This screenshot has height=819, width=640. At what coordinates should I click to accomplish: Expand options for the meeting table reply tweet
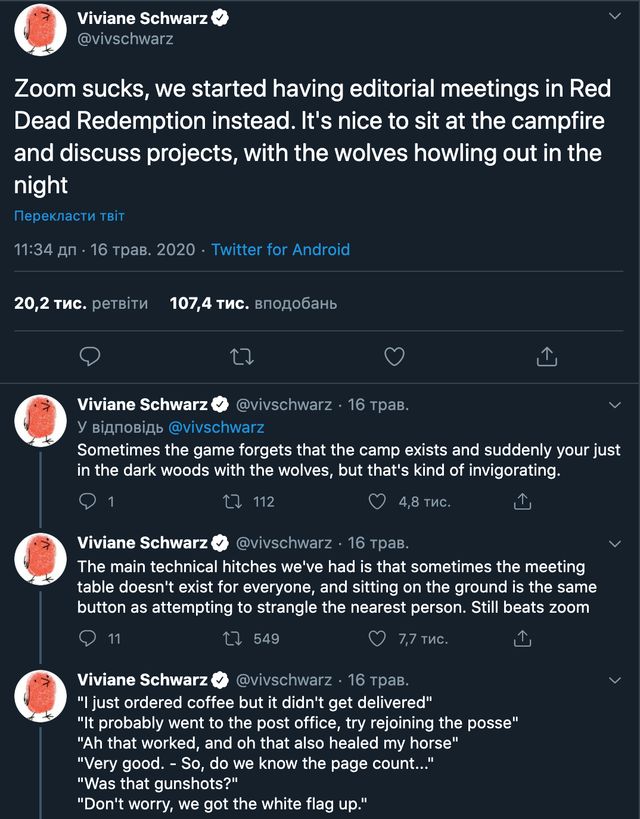[x=615, y=543]
